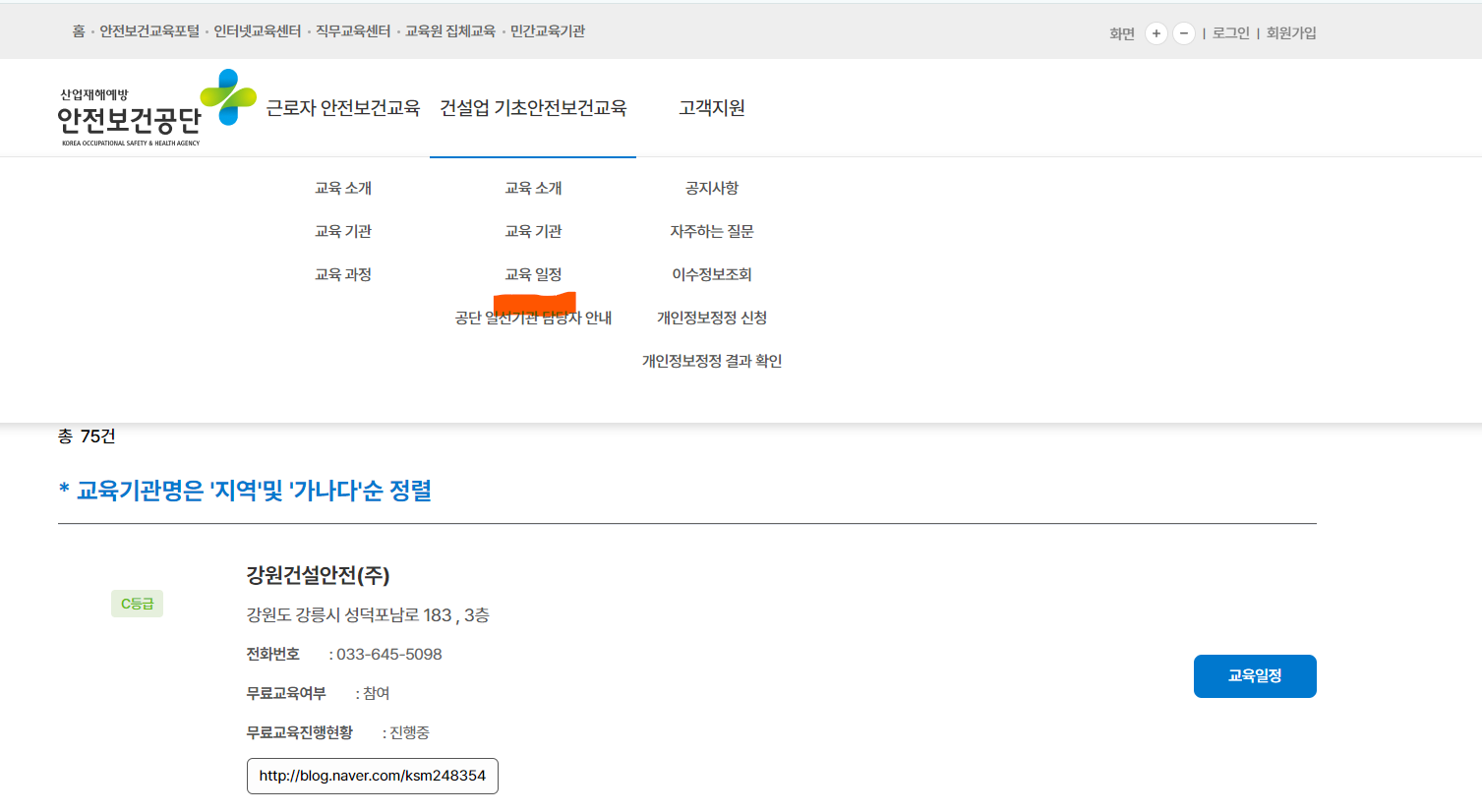1482x812 pixels.
Task: Click the 로그인 link
Action: click(x=1229, y=32)
